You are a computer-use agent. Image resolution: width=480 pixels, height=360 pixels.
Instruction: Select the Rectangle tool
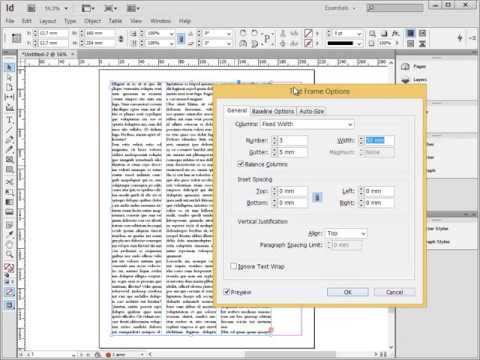[x=9, y=170]
